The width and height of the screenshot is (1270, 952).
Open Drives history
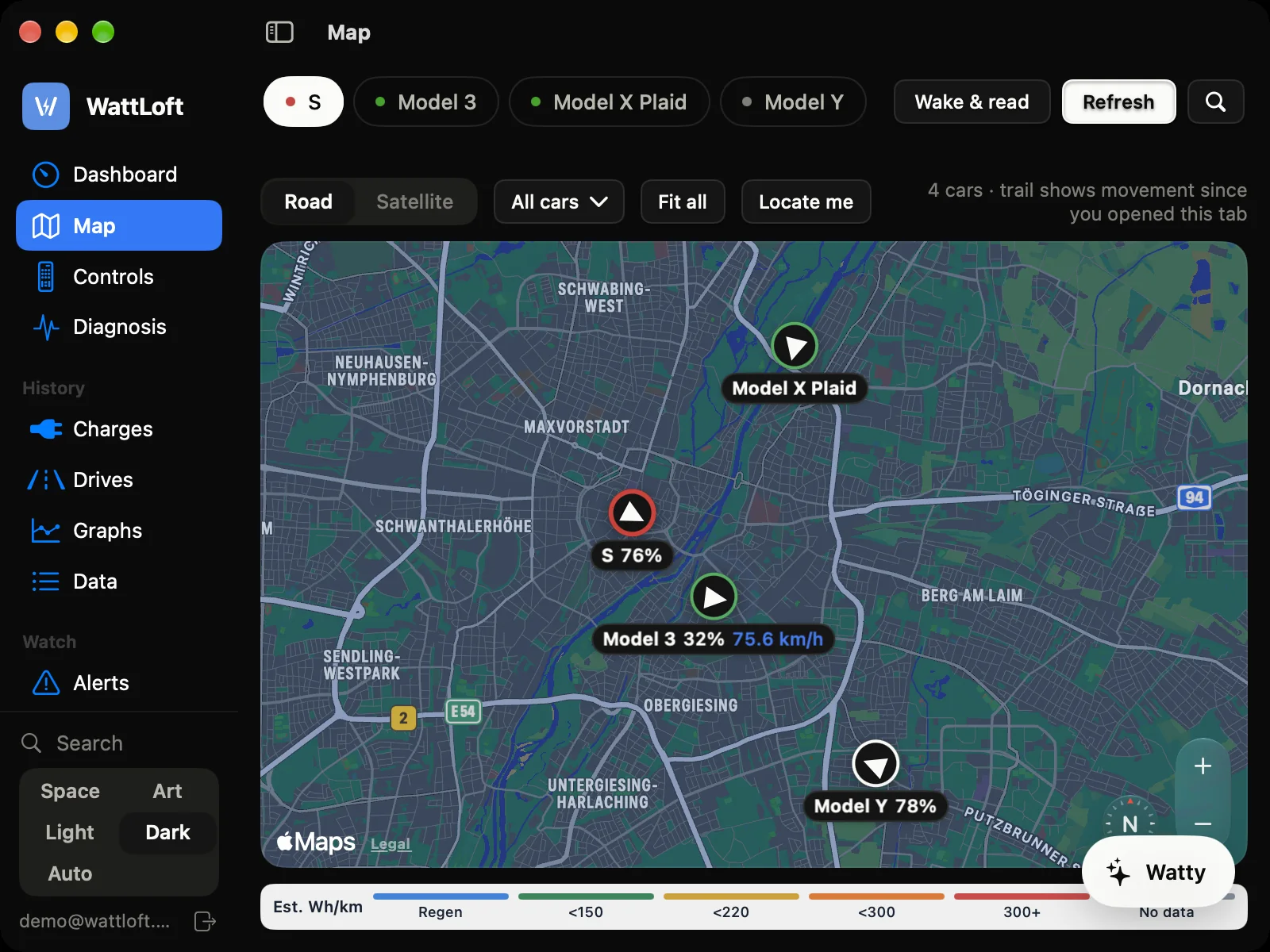[x=119, y=480]
